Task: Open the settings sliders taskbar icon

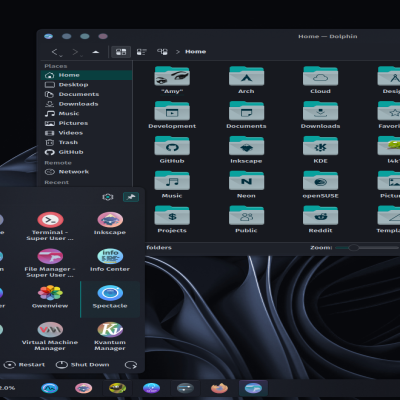Action: click(185, 388)
